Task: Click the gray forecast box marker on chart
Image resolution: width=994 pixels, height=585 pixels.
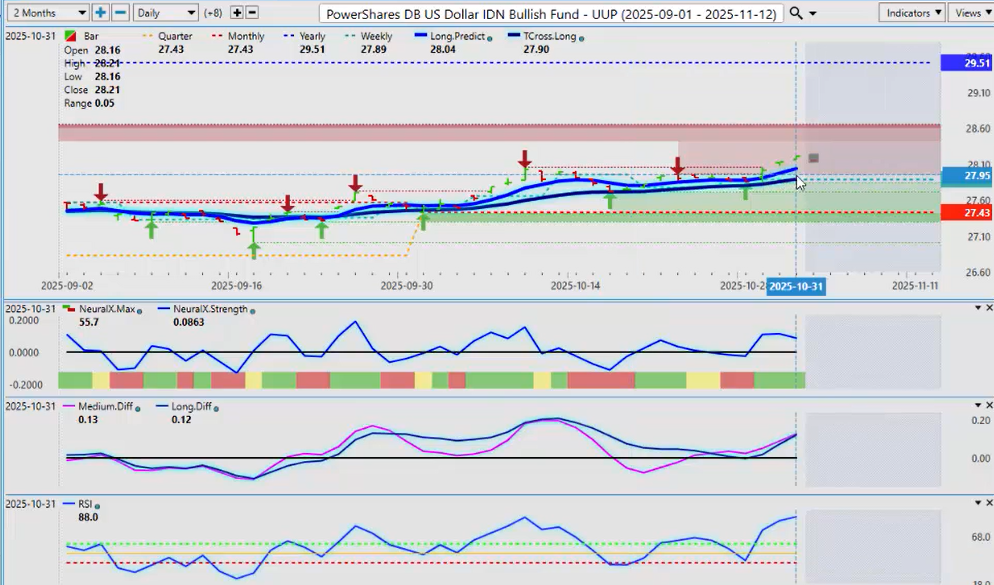Action: 814,158
